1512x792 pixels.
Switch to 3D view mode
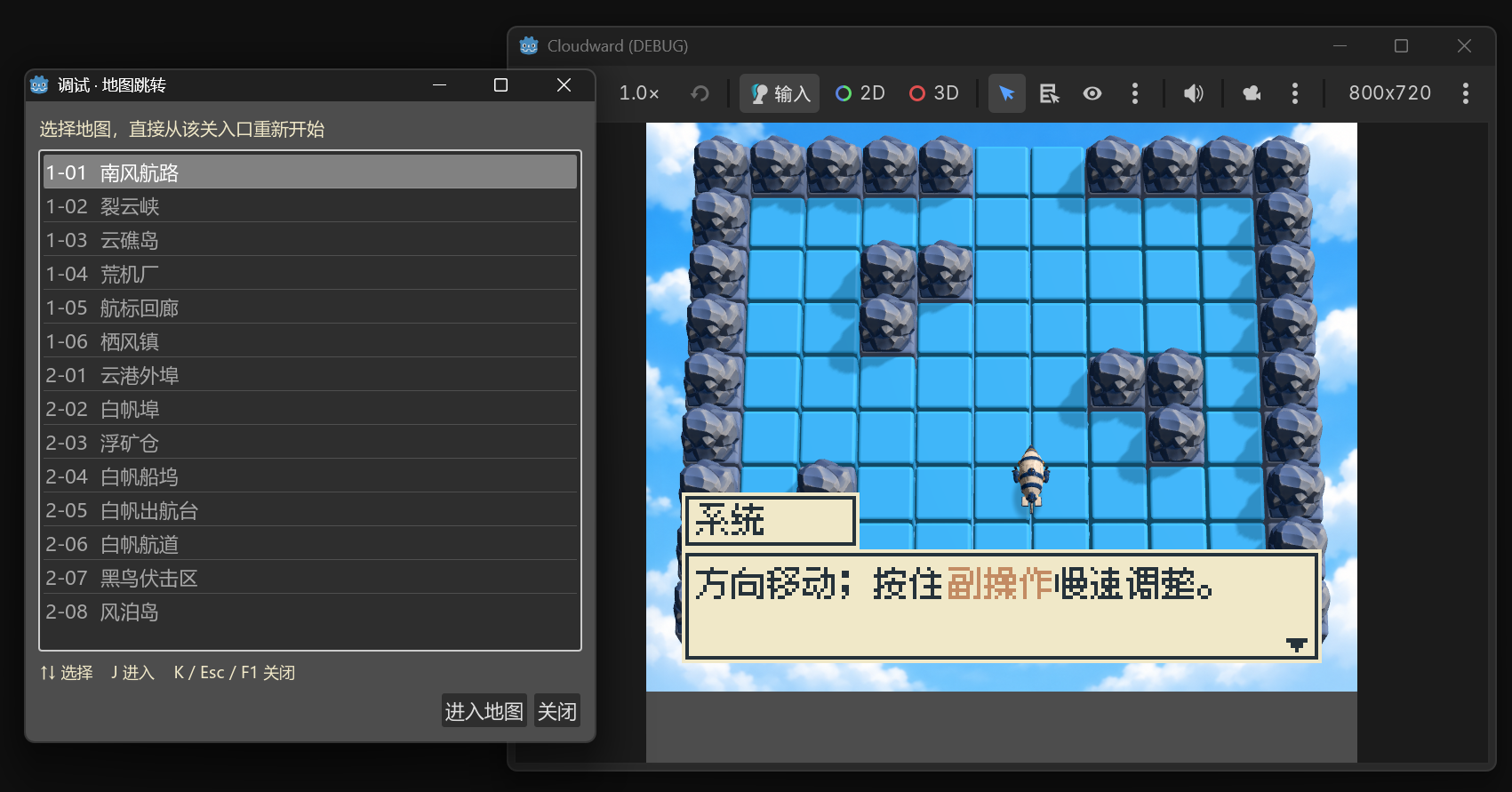point(934,93)
